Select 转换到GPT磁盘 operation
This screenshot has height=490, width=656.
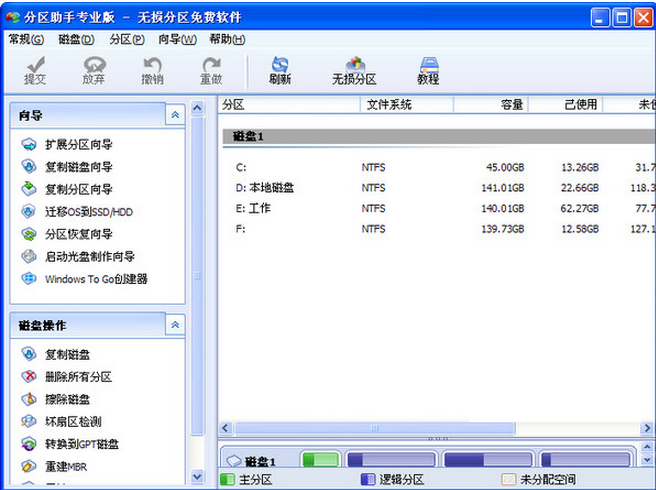coord(70,444)
